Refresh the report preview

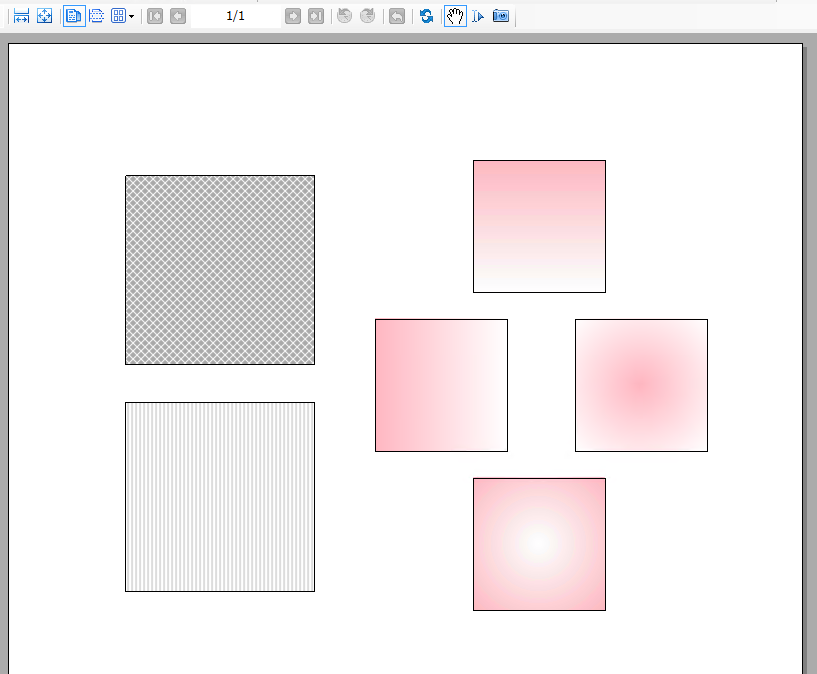[x=427, y=16]
